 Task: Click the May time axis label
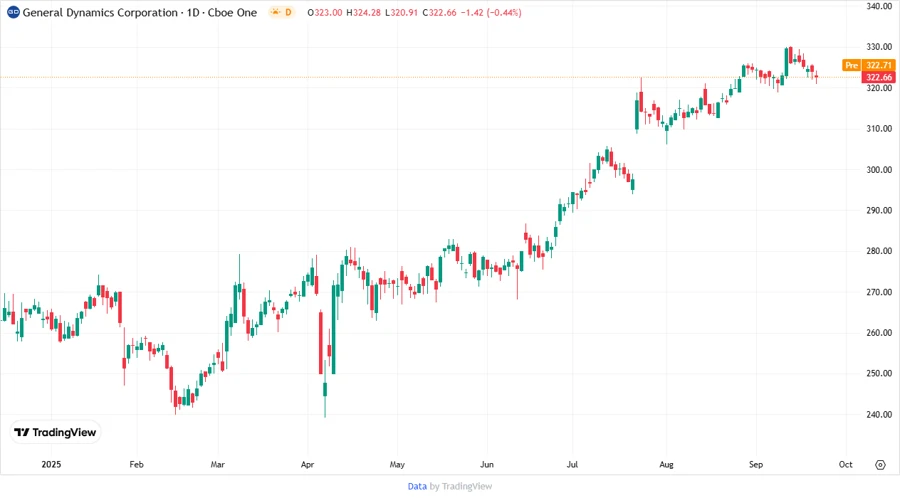[397, 465]
